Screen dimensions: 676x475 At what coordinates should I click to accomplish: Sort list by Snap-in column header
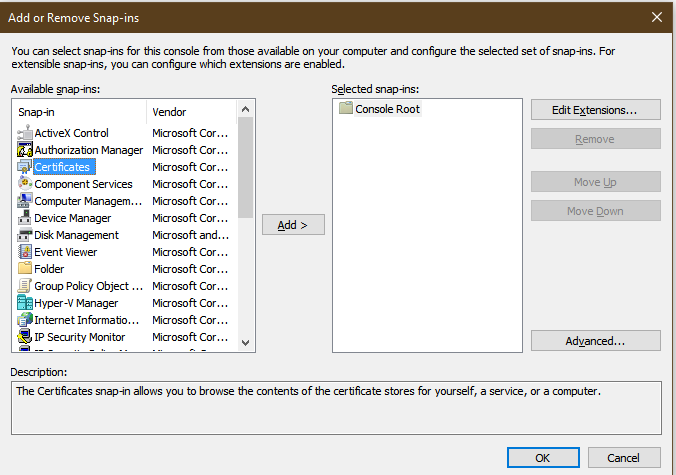[x=80, y=112]
